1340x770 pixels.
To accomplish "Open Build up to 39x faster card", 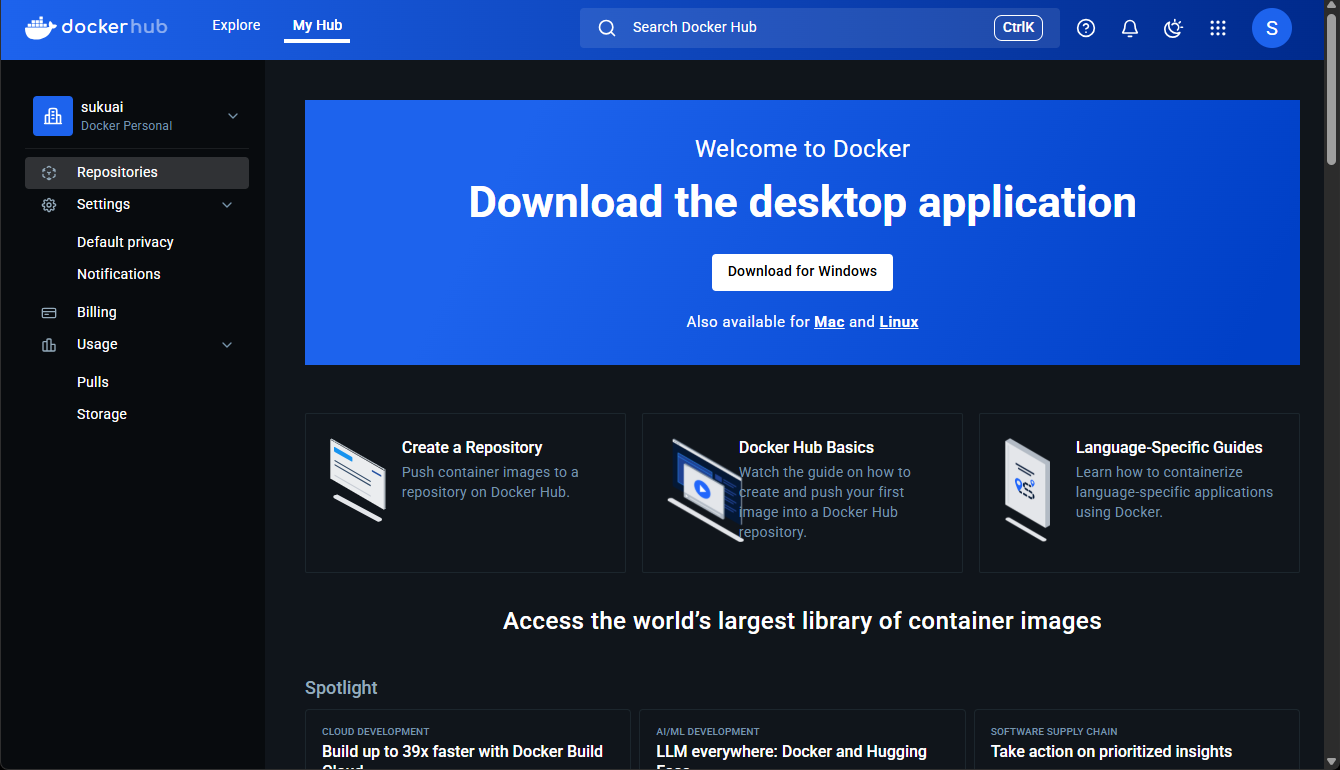I will pyautogui.click(x=468, y=740).
